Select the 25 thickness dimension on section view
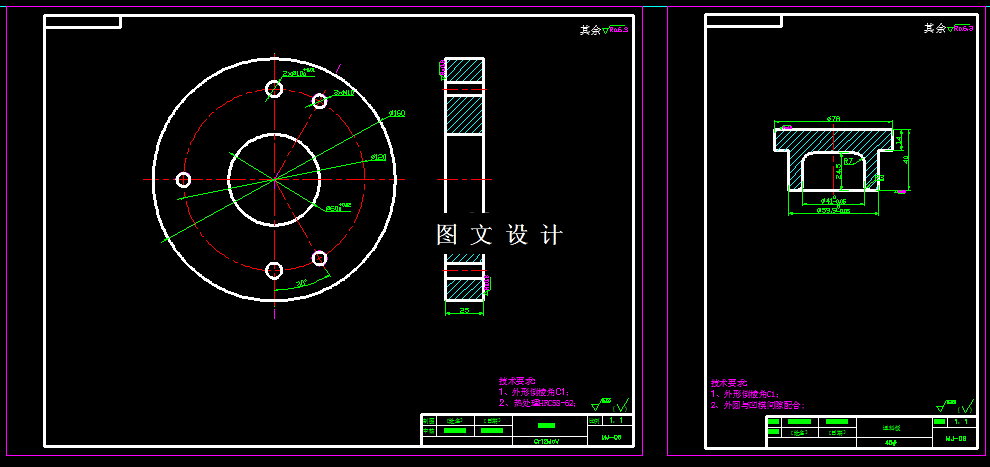Image resolution: width=990 pixels, height=467 pixels. pos(464,310)
